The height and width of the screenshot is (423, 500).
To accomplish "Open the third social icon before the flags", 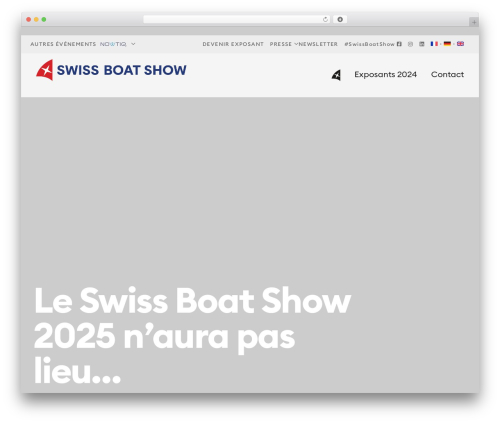I will pos(422,44).
